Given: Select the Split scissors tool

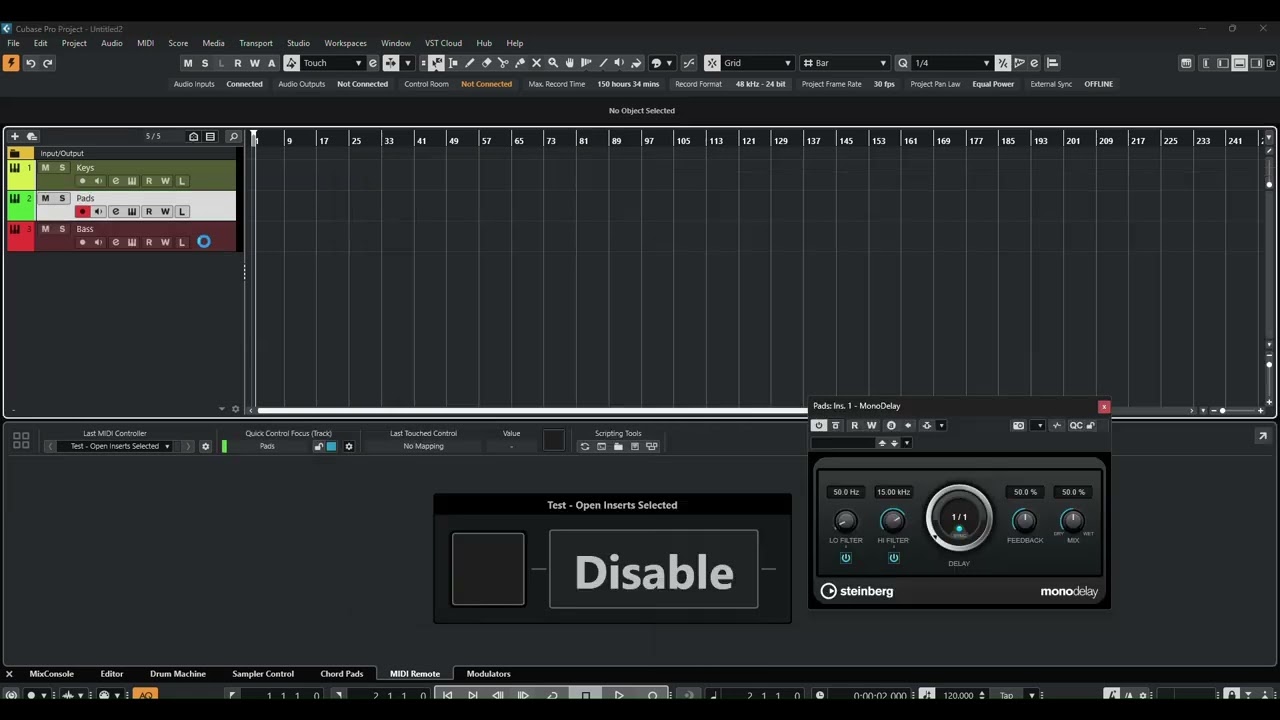Looking at the screenshot, I should coord(503,63).
